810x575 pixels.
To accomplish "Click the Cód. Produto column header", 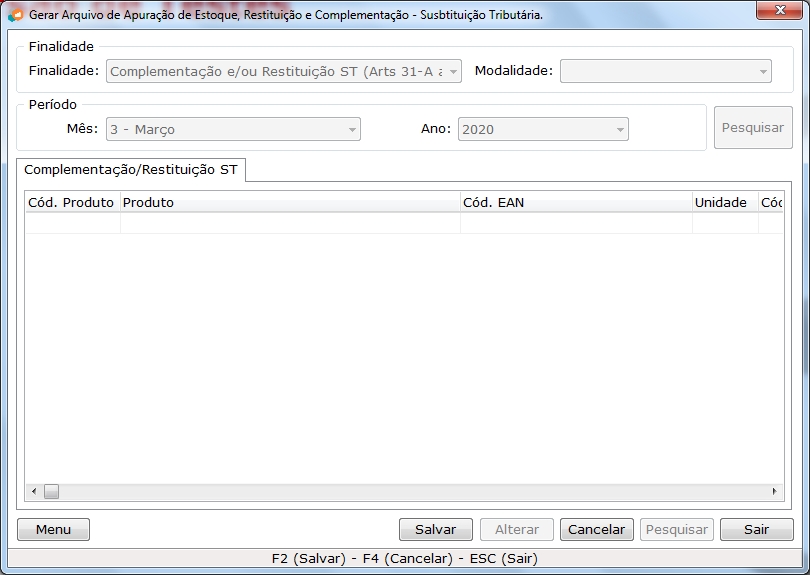I will click(71, 203).
